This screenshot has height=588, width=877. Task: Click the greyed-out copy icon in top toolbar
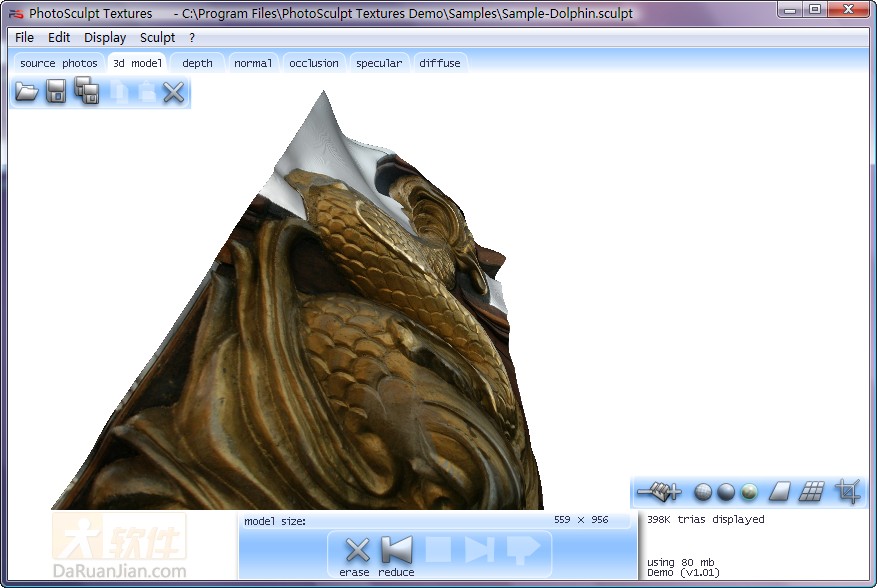[x=119, y=92]
